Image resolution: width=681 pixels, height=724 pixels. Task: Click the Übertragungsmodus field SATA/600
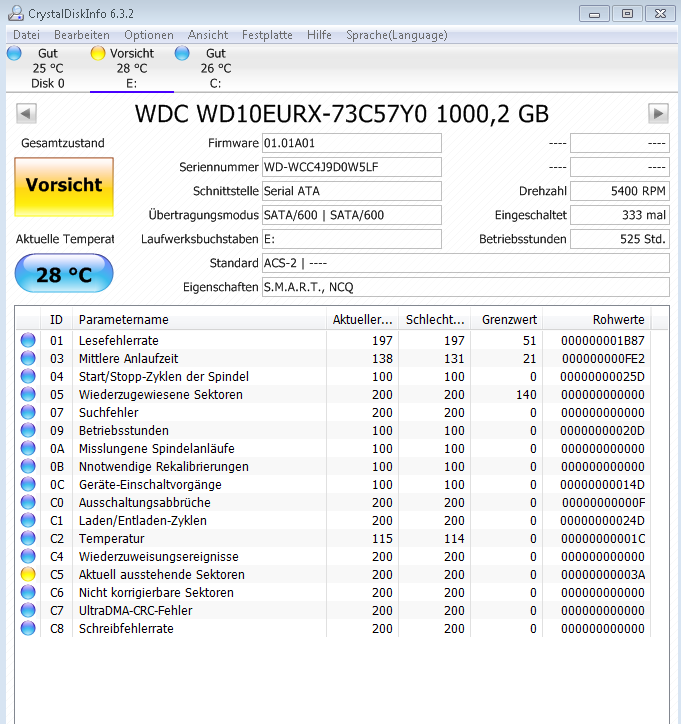(x=352, y=215)
